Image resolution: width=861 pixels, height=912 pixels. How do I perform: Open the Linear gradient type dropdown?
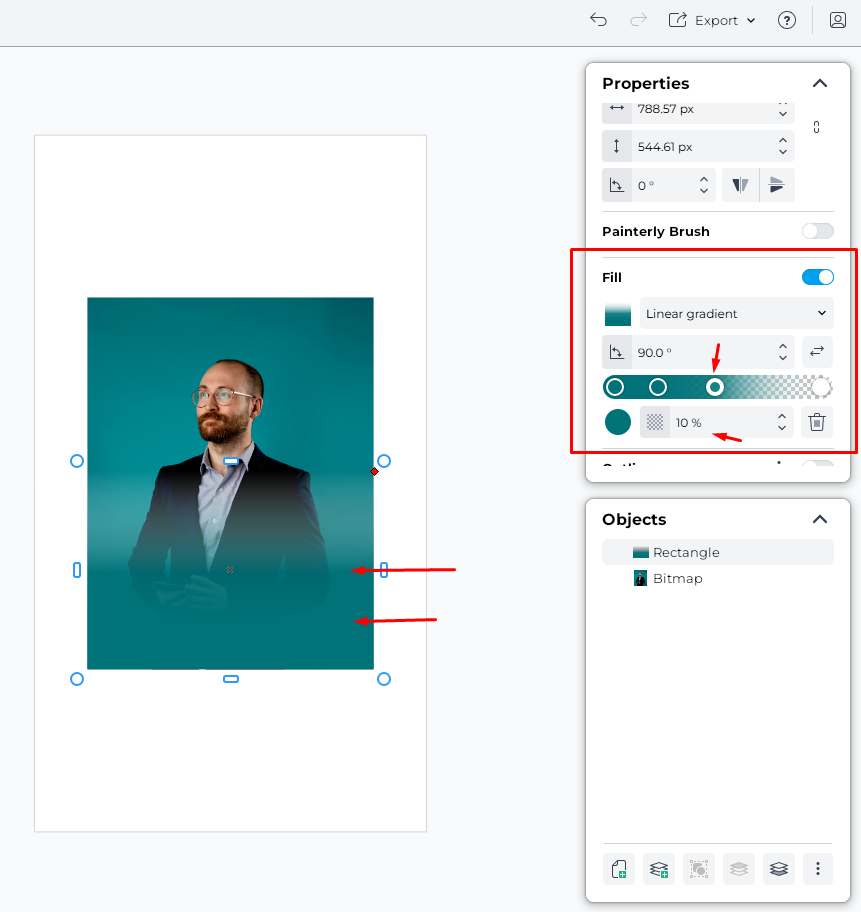[736, 313]
